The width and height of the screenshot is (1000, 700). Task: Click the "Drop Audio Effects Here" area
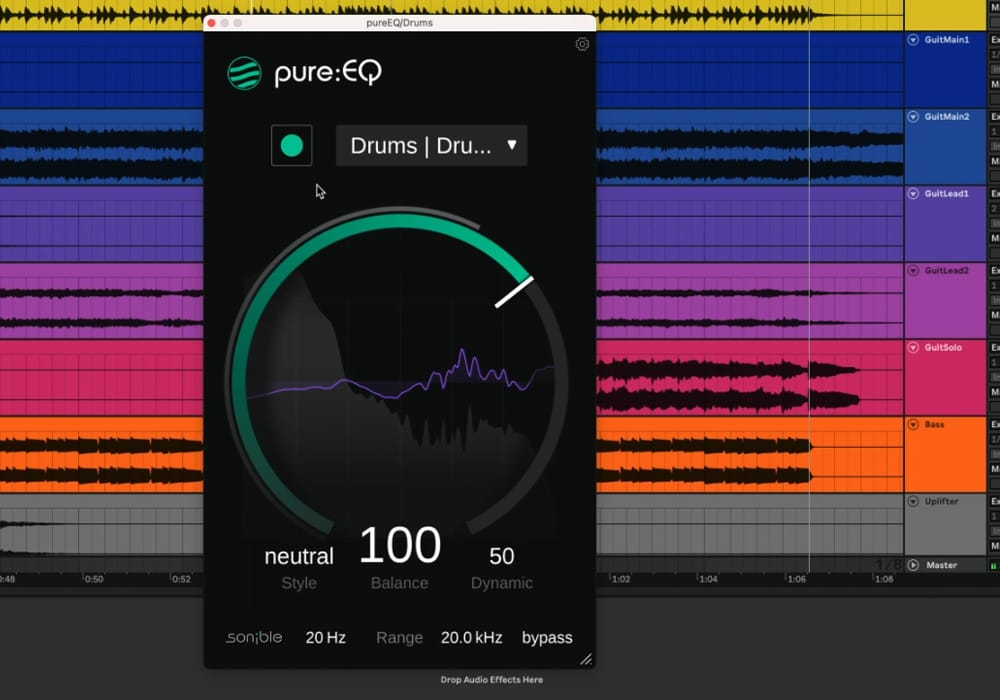click(x=492, y=680)
